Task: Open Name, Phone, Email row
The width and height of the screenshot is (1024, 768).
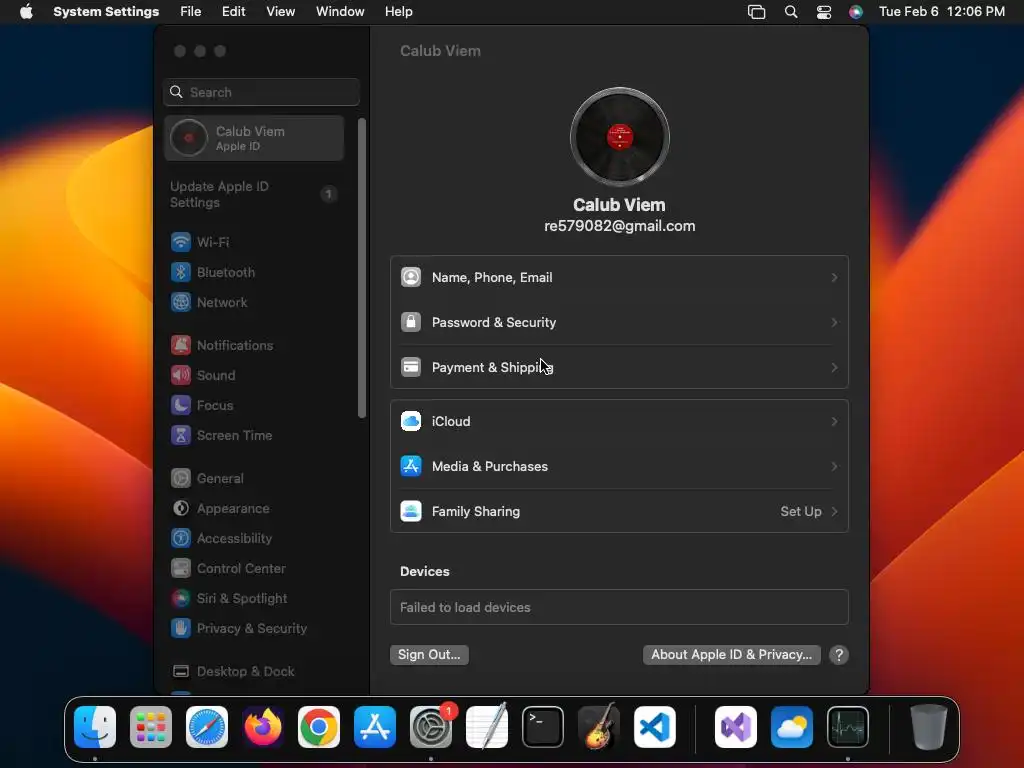Action: click(619, 278)
